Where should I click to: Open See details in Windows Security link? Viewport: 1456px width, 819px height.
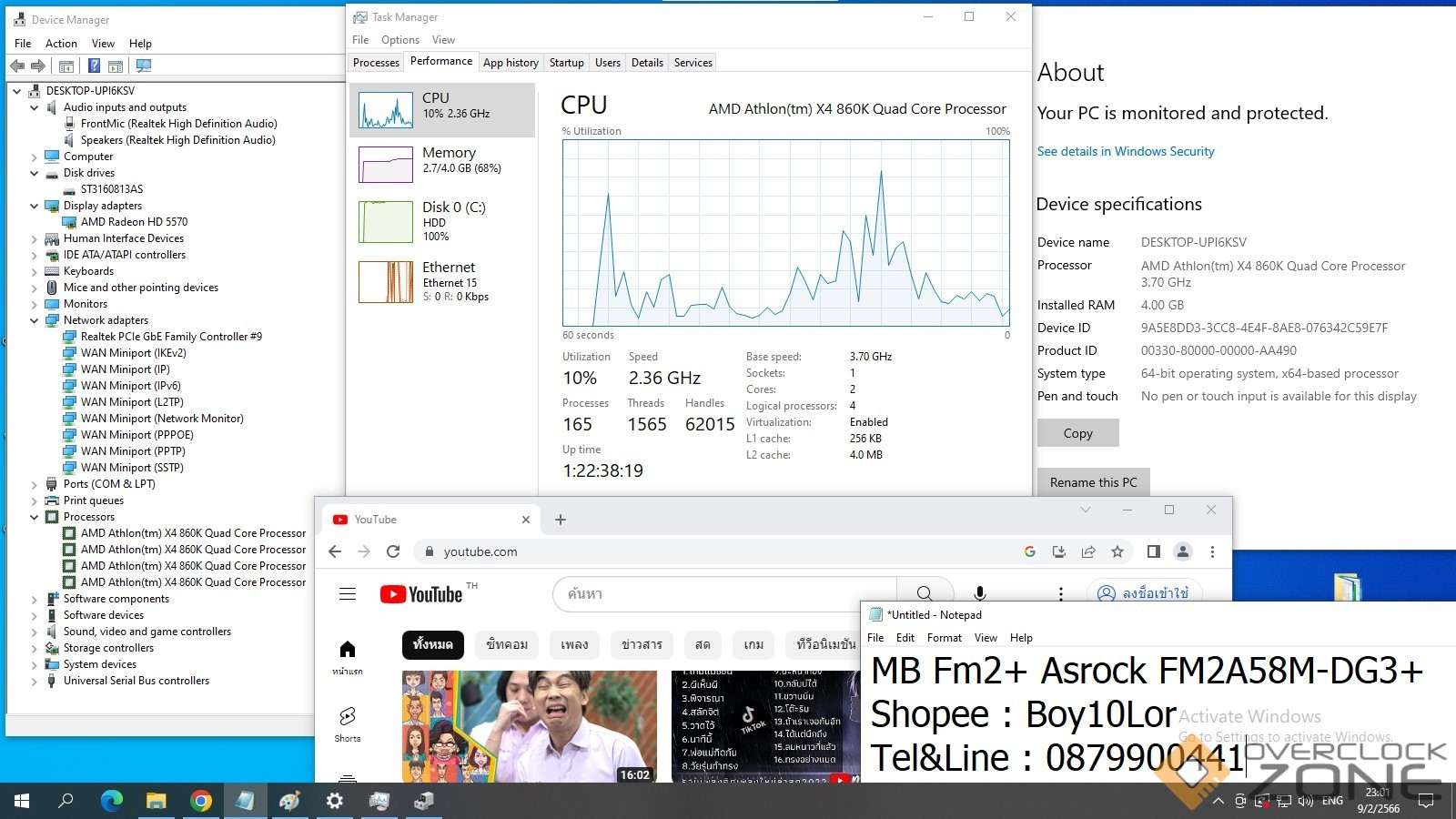coord(1126,151)
